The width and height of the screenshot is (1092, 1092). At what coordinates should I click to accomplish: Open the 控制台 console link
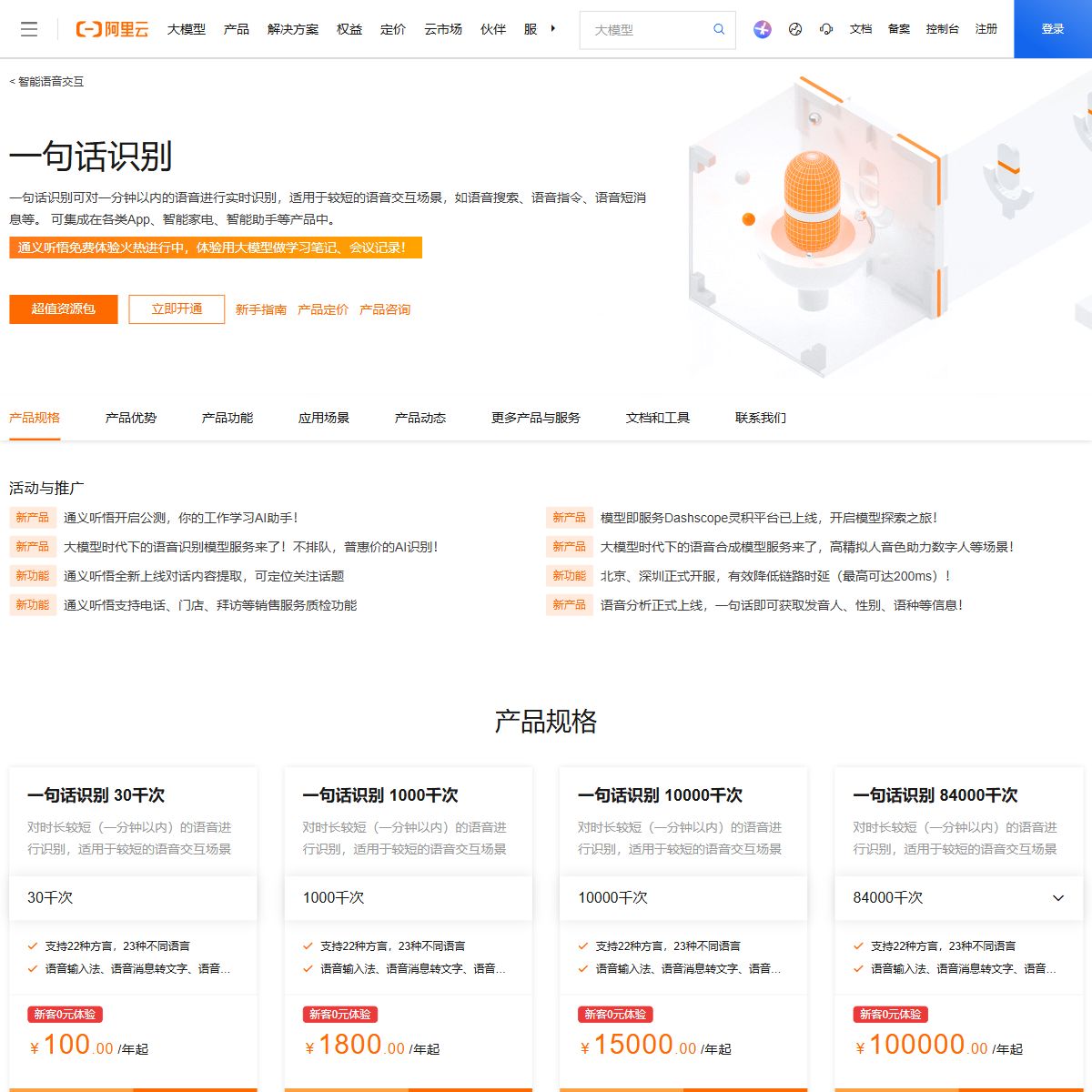(943, 29)
